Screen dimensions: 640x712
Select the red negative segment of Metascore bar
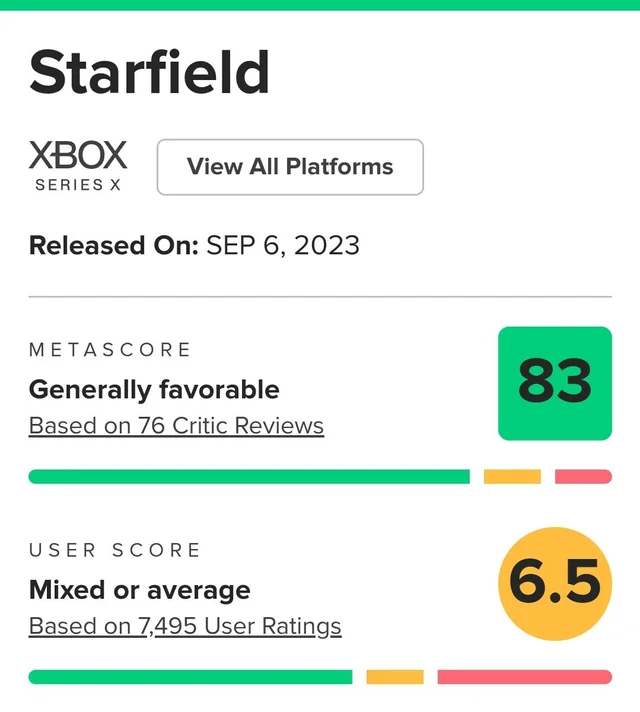pos(583,477)
